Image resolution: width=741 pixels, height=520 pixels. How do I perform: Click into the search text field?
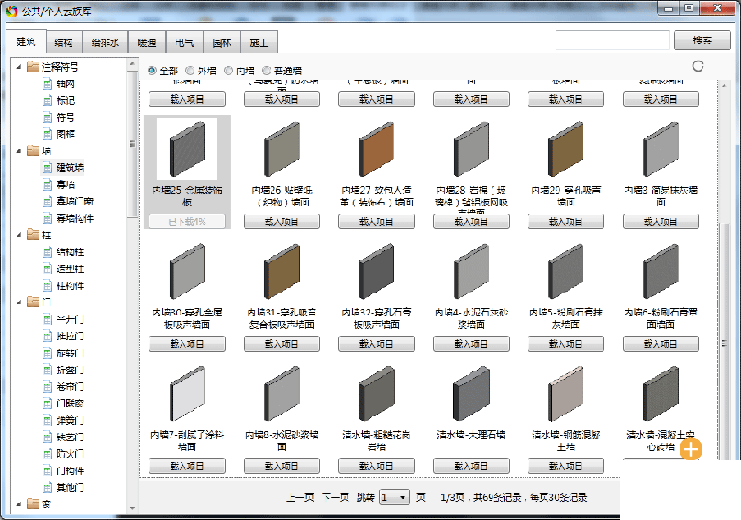(612, 40)
